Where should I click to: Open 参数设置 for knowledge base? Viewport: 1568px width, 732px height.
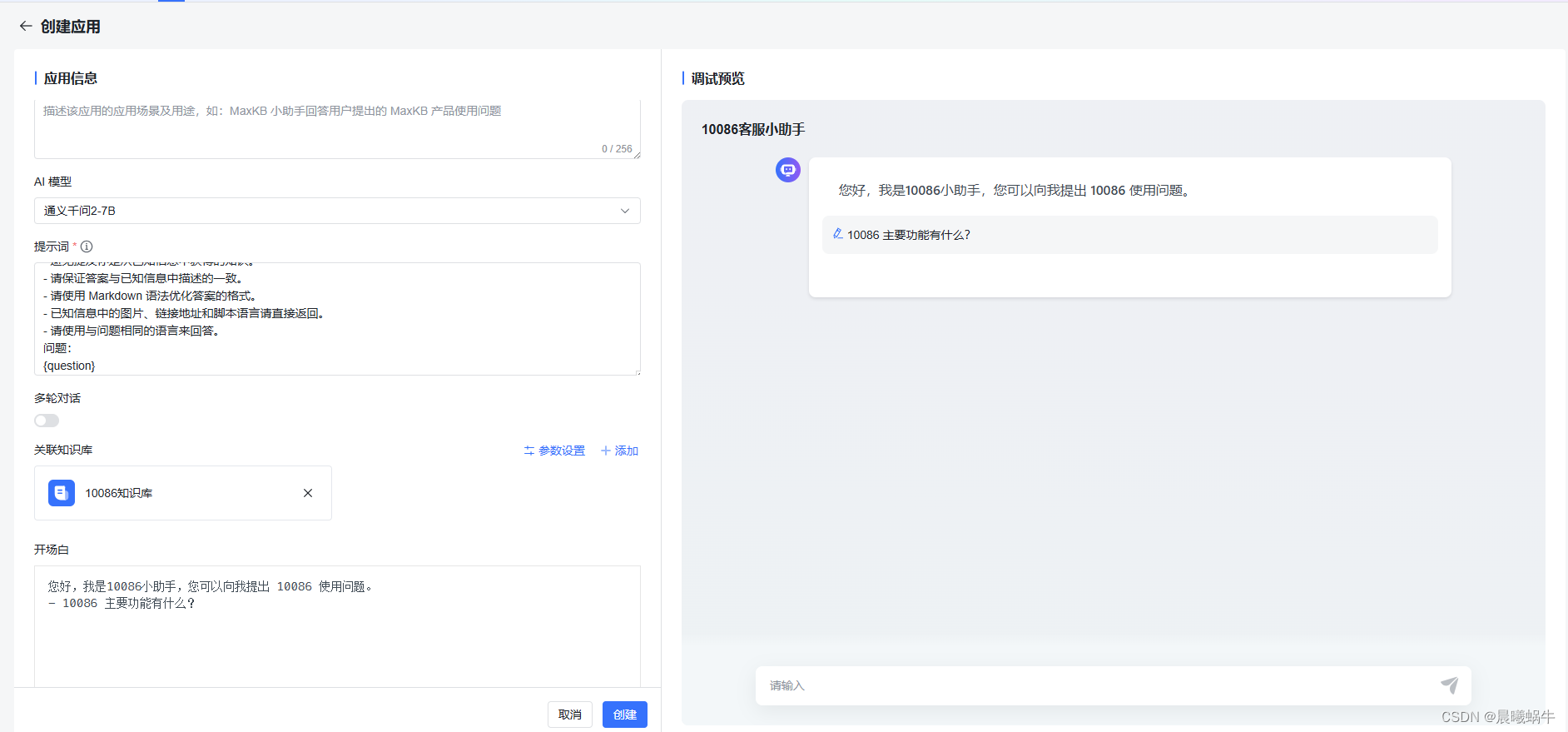click(x=554, y=451)
